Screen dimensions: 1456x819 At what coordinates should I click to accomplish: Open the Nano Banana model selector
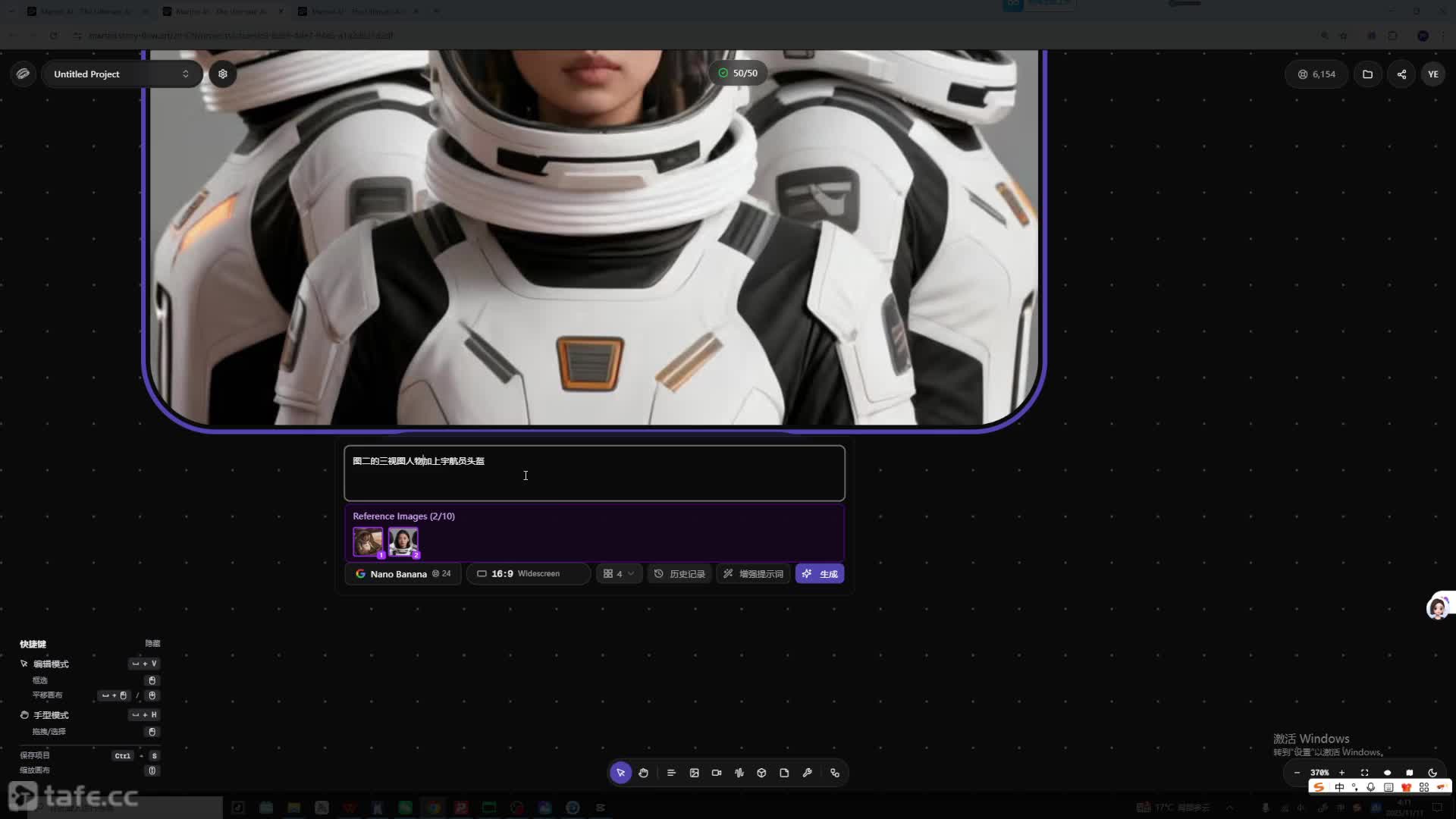click(x=403, y=574)
